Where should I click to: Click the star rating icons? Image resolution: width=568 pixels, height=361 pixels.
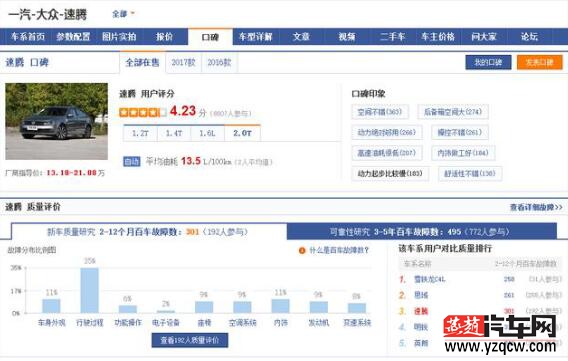(143, 113)
